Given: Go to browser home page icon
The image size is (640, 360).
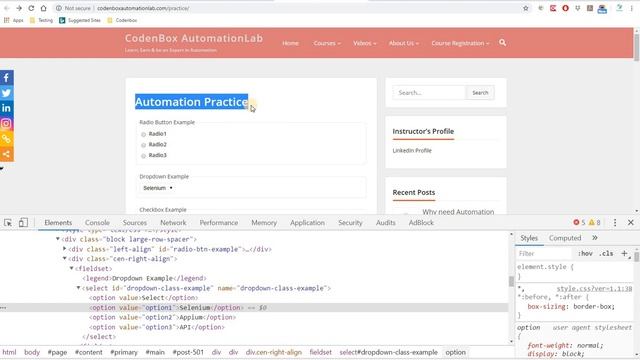Looking at the screenshot, I should tap(43, 8).
